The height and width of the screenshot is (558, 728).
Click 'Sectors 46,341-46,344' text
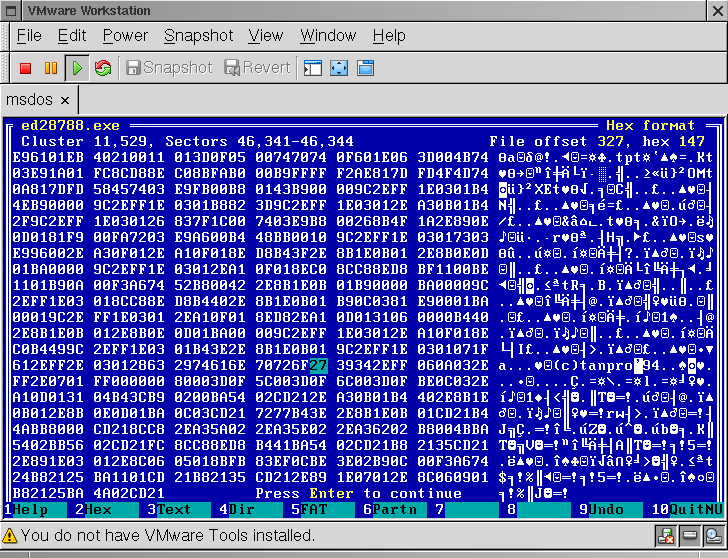[x=259, y=142]
